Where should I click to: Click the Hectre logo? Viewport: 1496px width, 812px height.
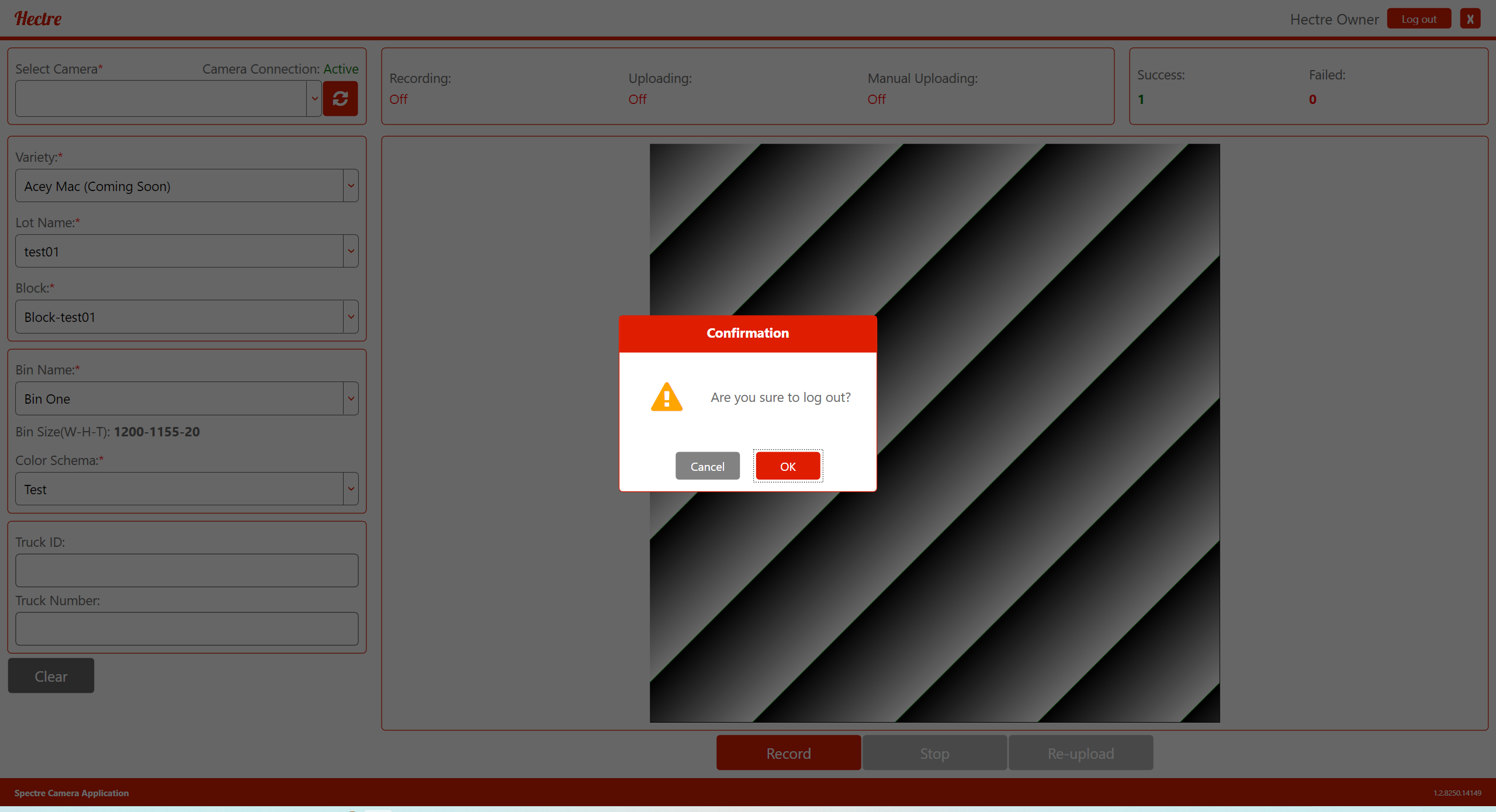[x=38, y=19]
